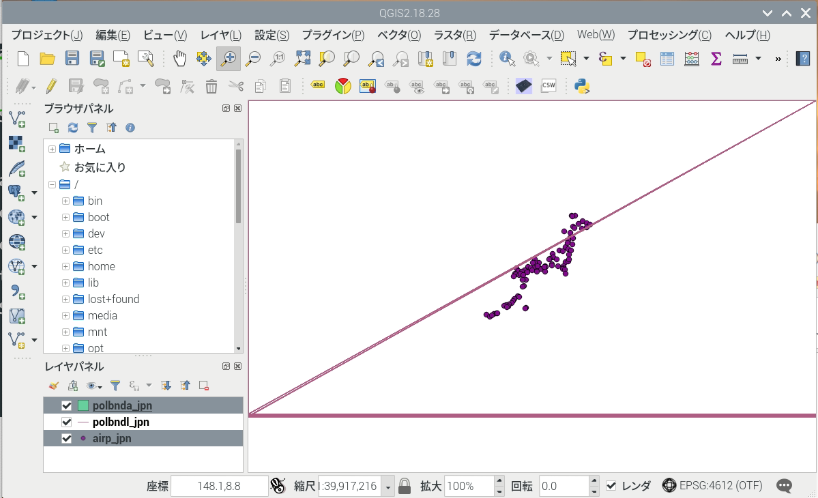Uncheck visibility of airp_jpn layer

[x=66, y=439]
